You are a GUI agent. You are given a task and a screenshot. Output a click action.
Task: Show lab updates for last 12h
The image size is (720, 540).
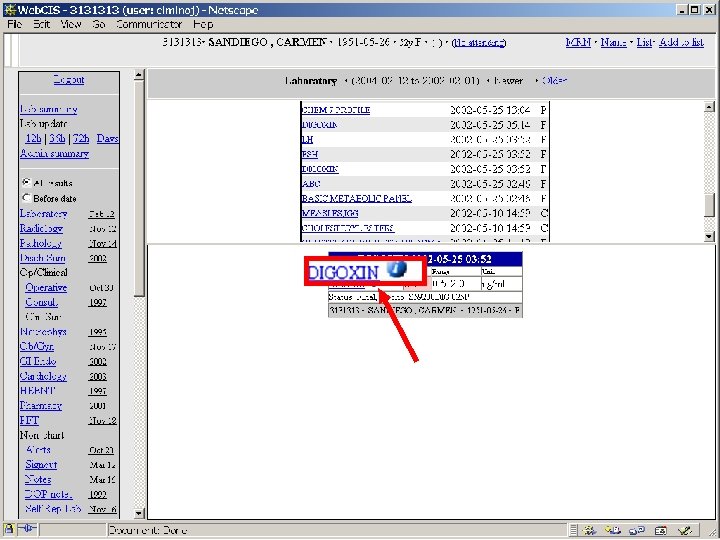(x=34, y=138)
